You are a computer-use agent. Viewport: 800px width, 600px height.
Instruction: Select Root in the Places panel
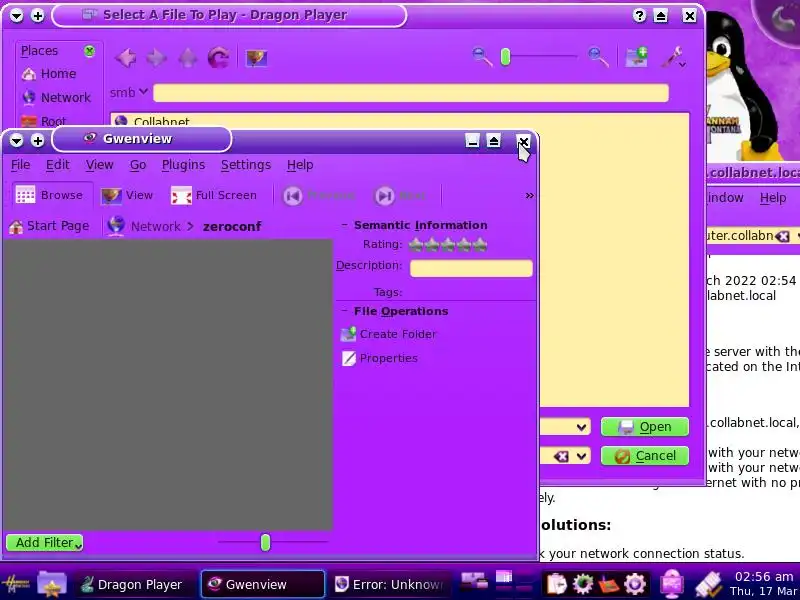[44, 121]
